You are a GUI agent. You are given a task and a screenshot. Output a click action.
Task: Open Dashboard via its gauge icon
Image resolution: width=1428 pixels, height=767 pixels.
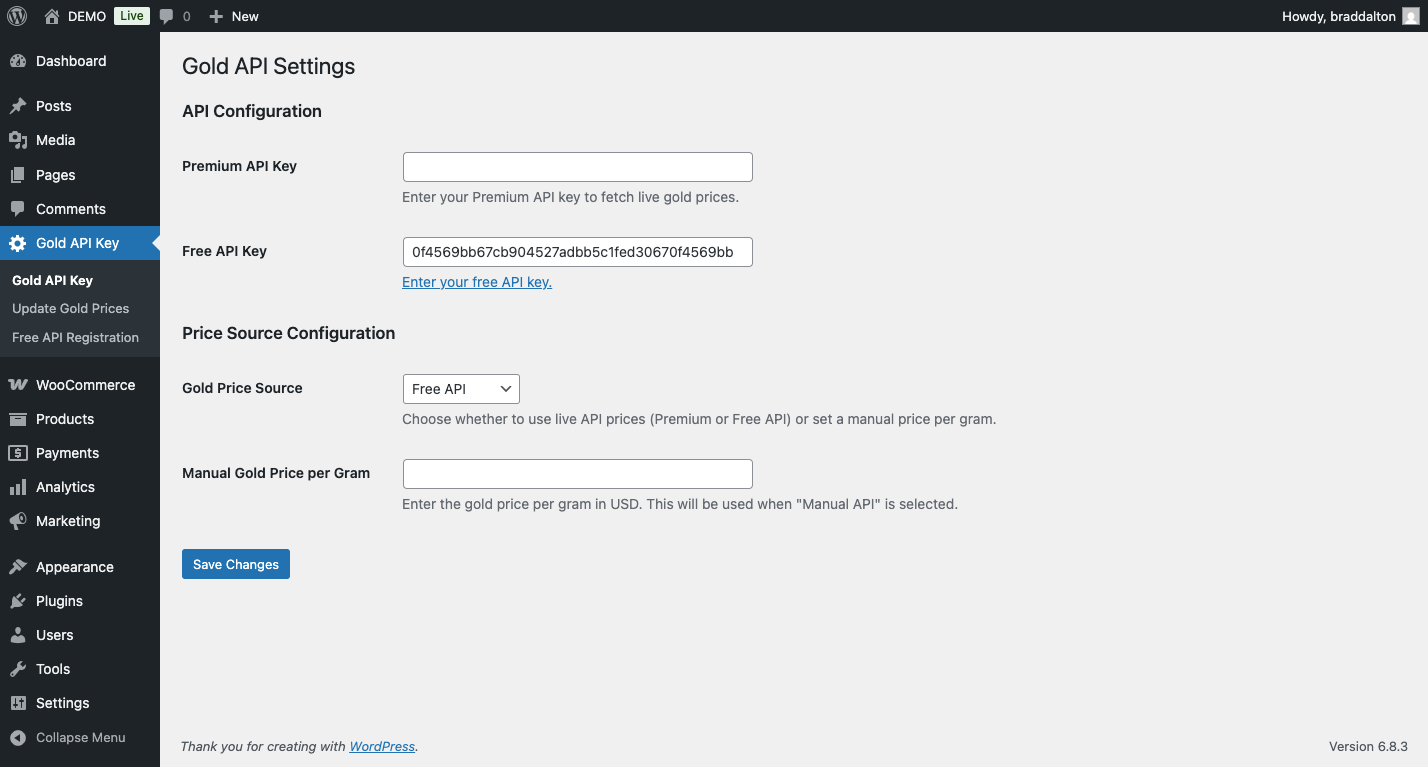18,61
